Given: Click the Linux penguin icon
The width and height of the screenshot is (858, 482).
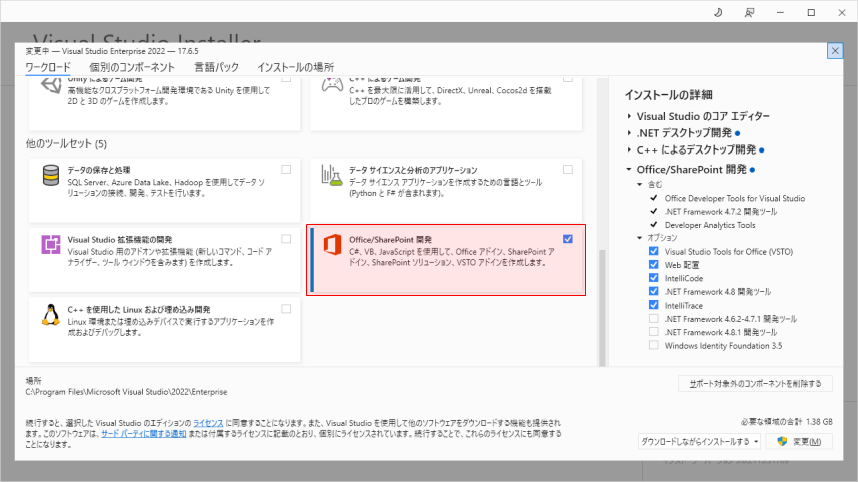Looking at the screenshot, I should coord(51,315).
